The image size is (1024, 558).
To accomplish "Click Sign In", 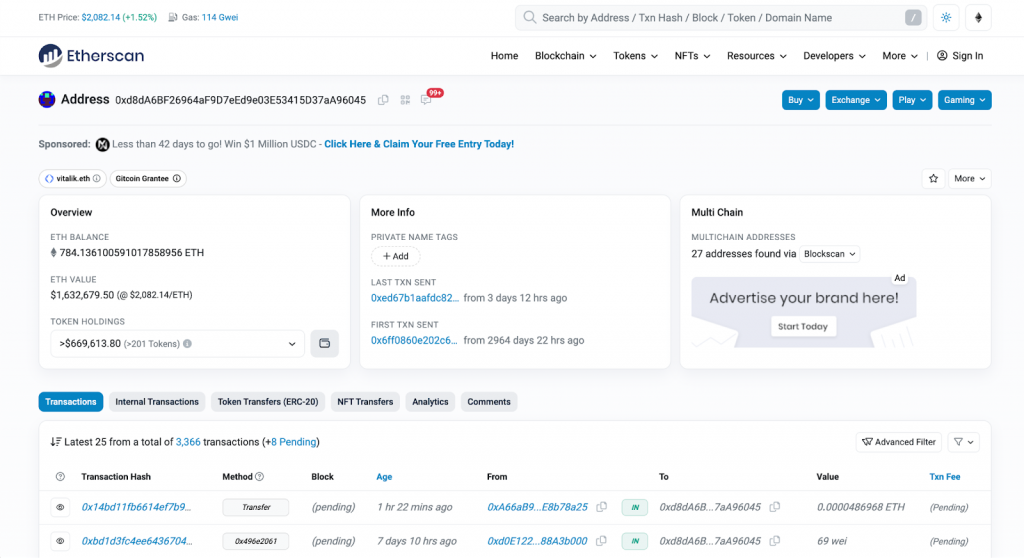I will click(960, 56).
